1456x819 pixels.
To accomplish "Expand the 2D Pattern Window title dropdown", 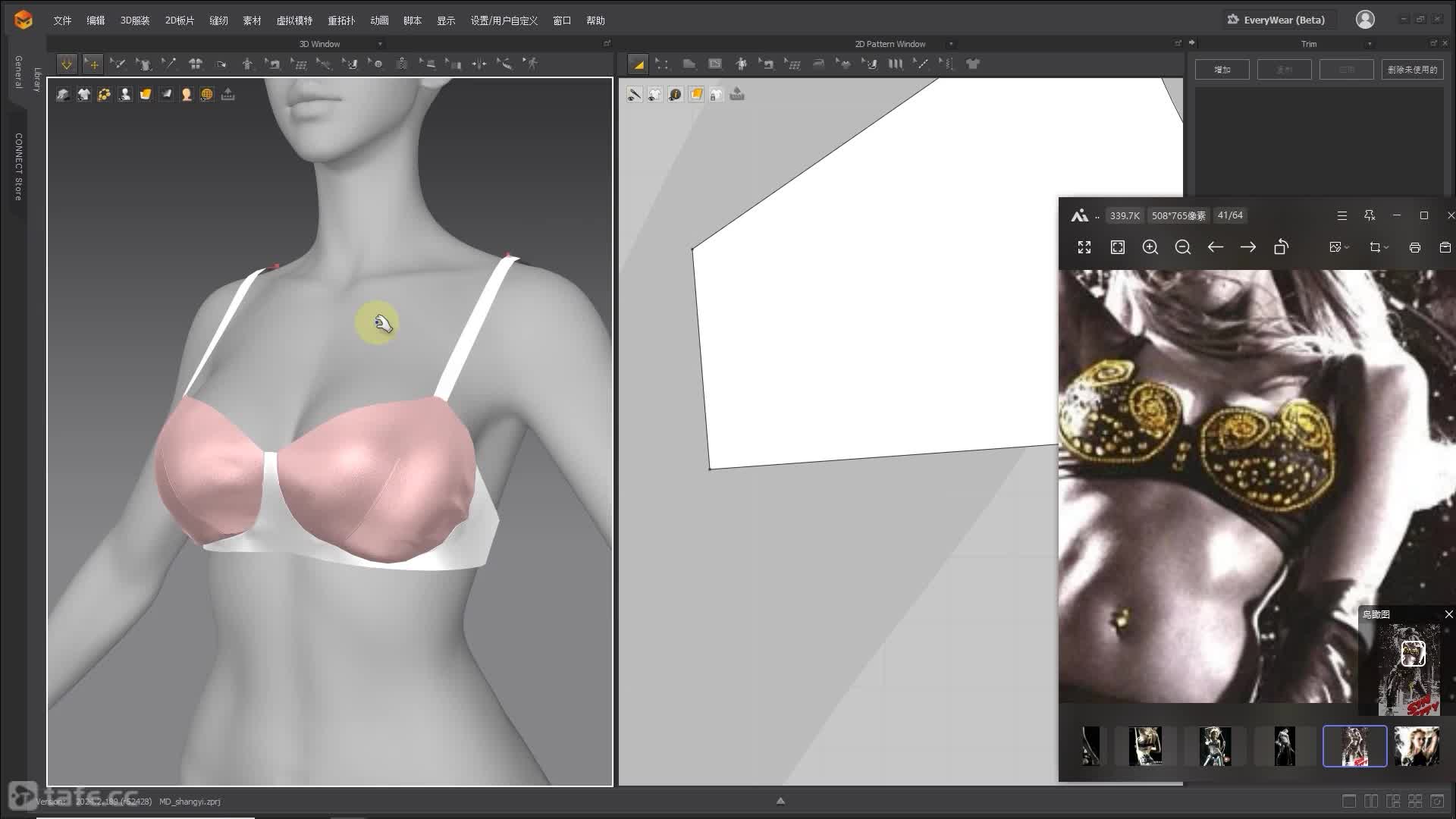I will click(951, 44).
